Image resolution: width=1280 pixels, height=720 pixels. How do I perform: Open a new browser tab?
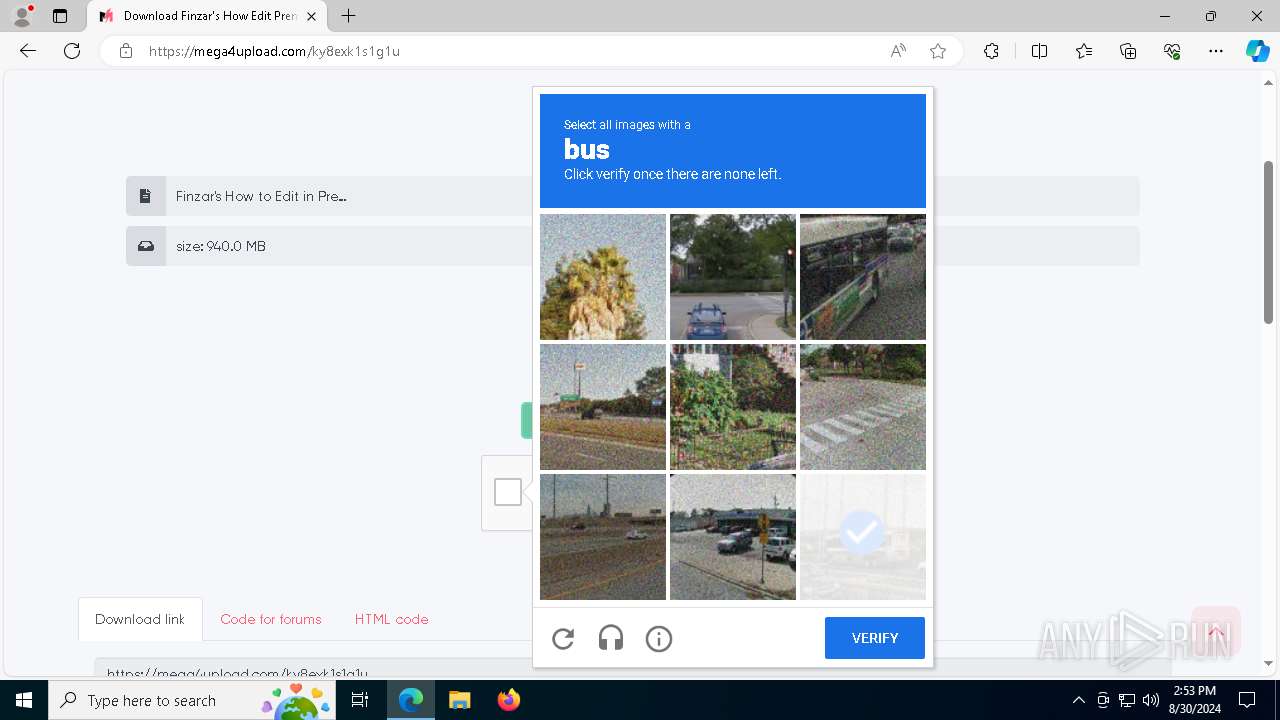pos(348,16)
